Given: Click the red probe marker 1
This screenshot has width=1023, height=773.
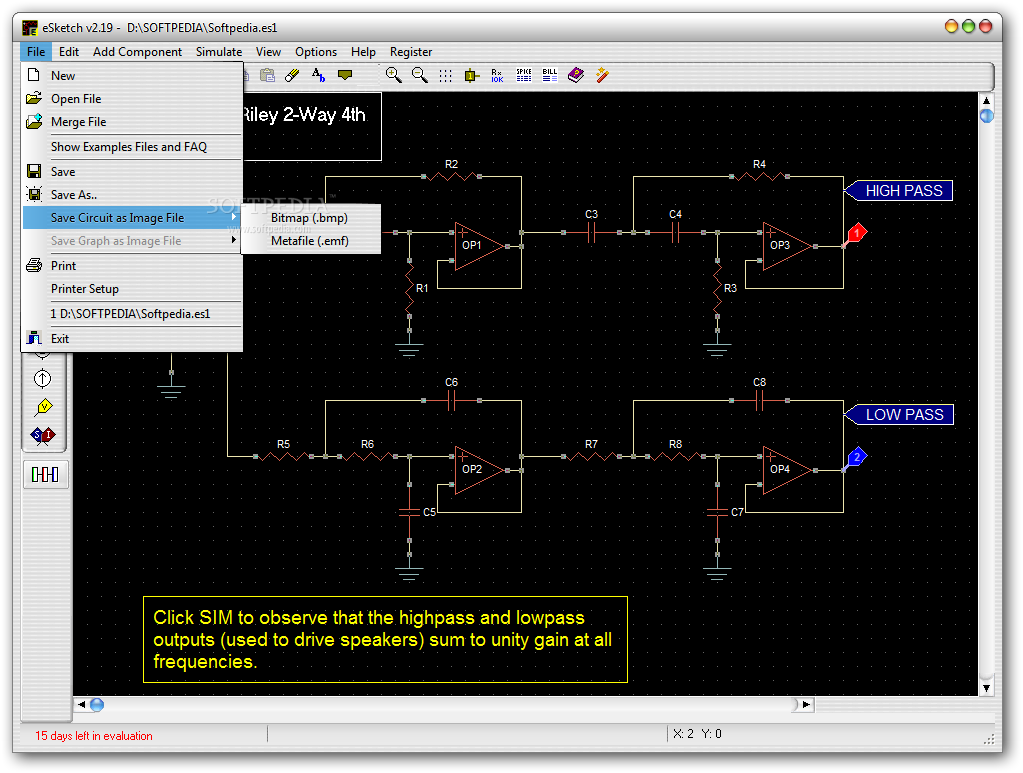Looking at the screenshot, I should click(x=857, y=232).
